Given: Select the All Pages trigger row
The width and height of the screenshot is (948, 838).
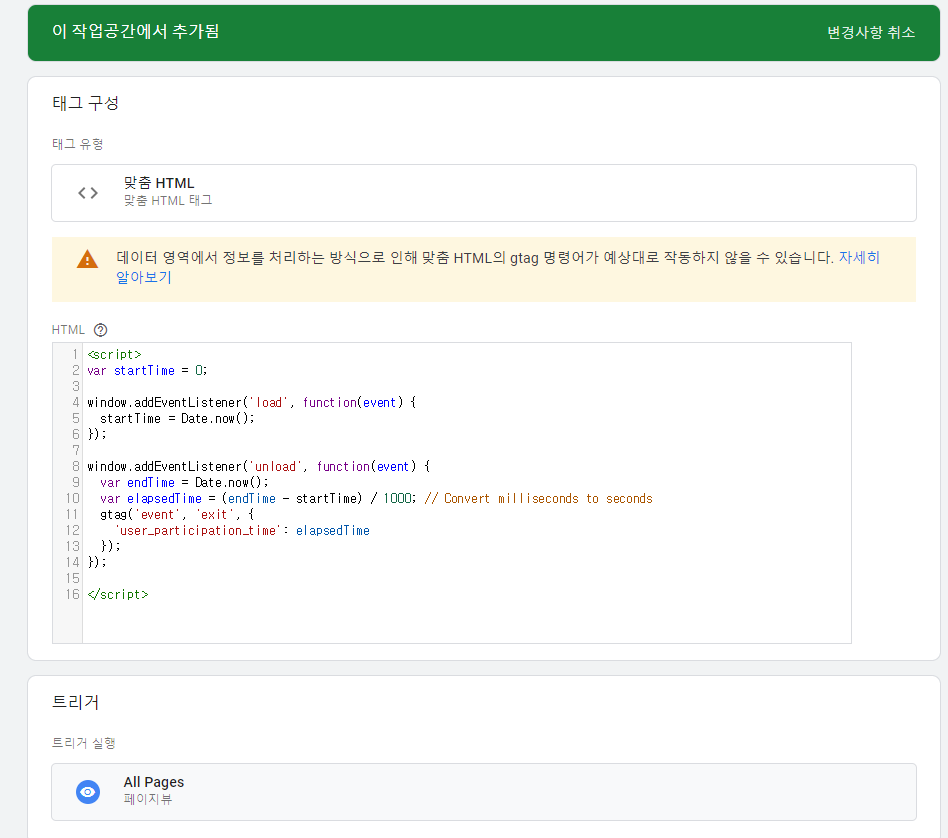Looking at the screenshot, I should (x=484, y=792).
